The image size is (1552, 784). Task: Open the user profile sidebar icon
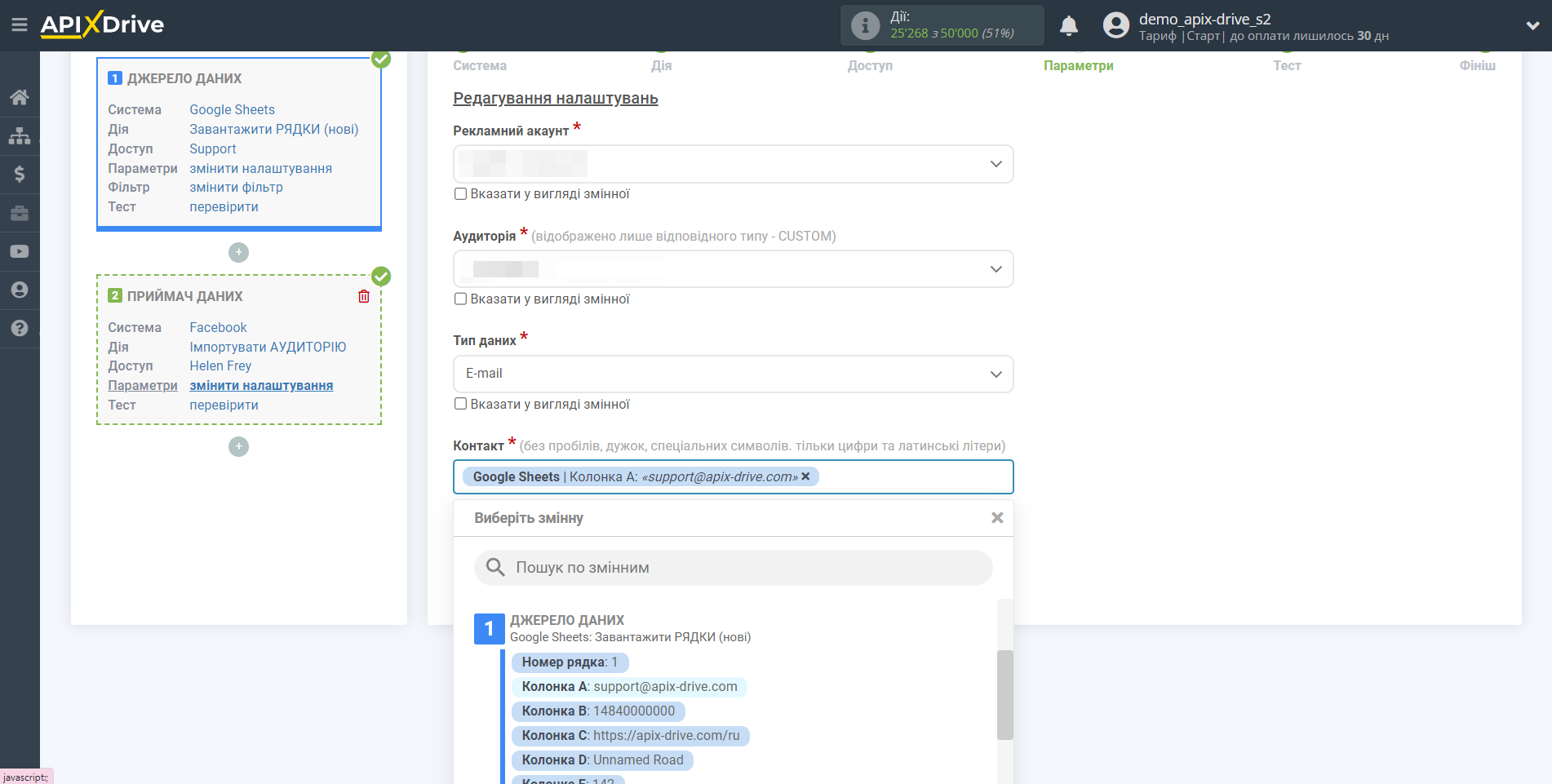(20, 290)
